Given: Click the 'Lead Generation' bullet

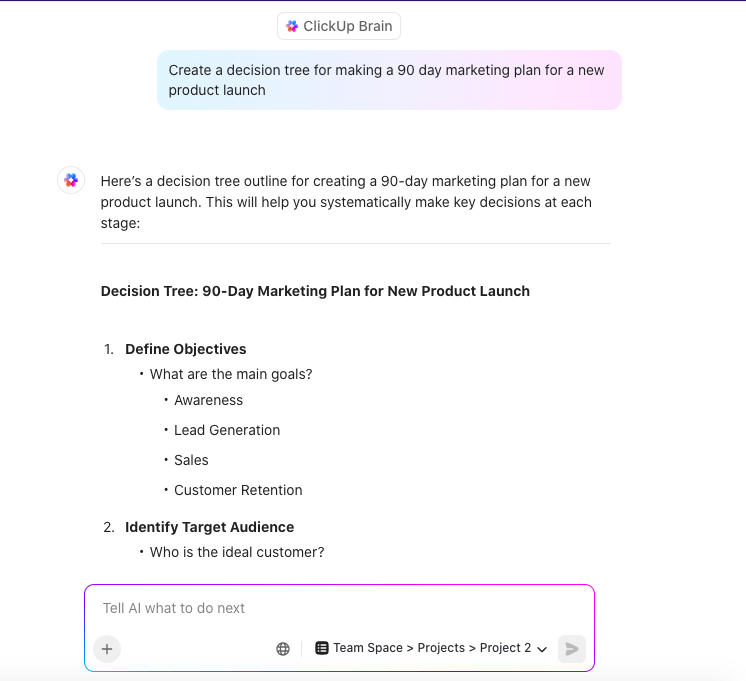Looking at the screenshot, I should [227, 430].
